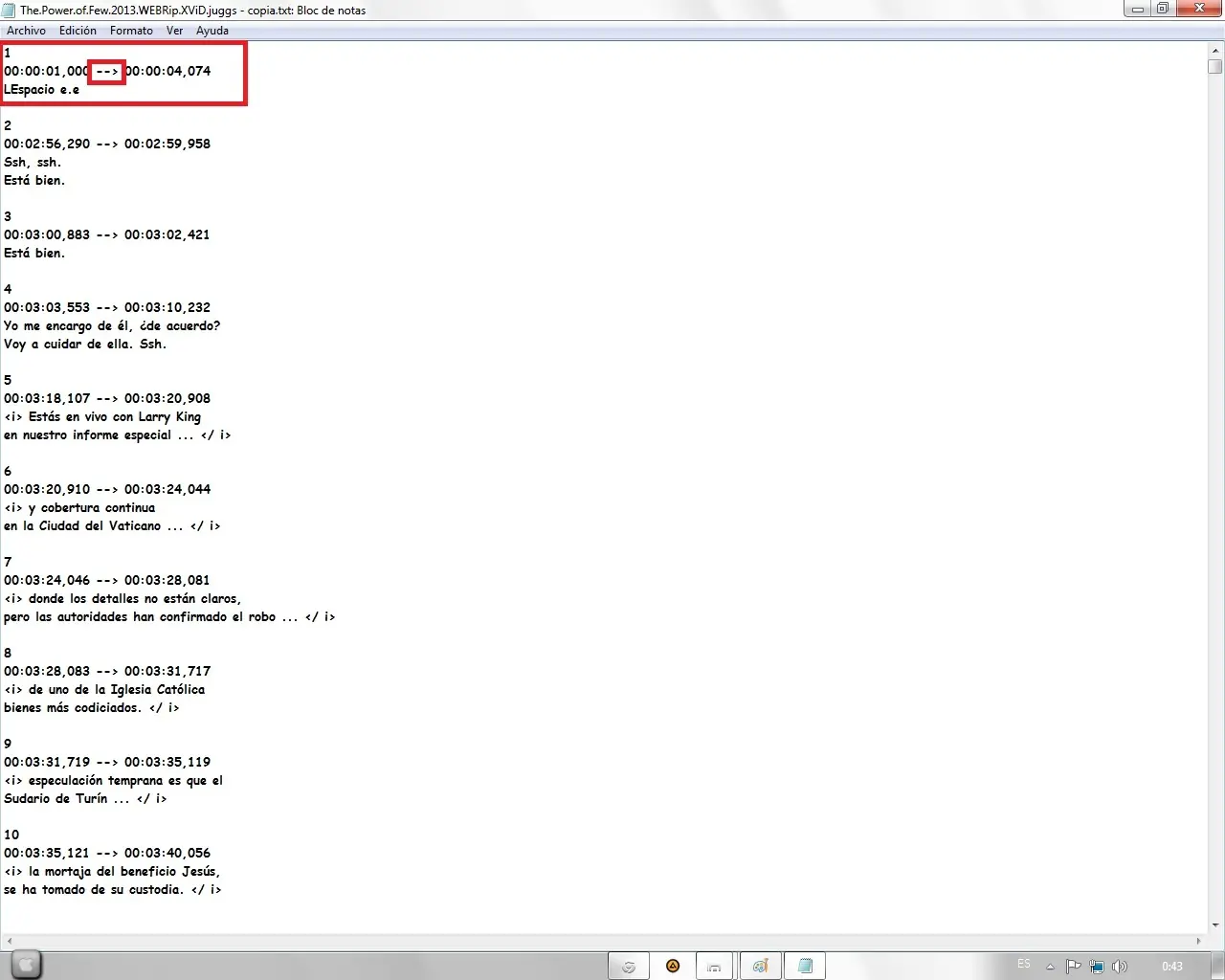Image resolution: width=1225 pixels, height=980 pixels.
Task: Click 'Está bien.' directly below 'Ssh, ssh.'
Action: click(34, 181)
